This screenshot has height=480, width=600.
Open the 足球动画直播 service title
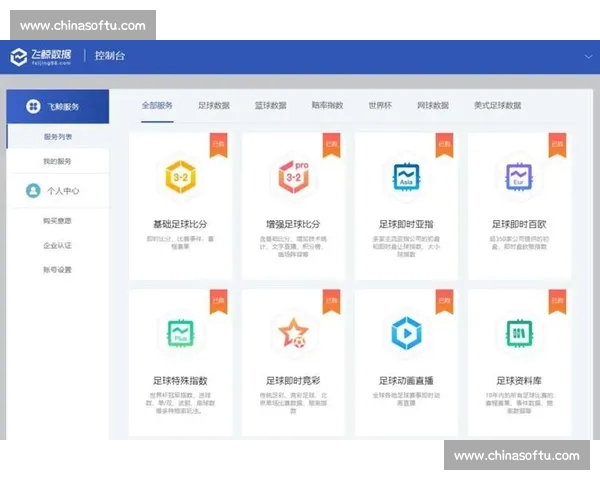point(406,381)
